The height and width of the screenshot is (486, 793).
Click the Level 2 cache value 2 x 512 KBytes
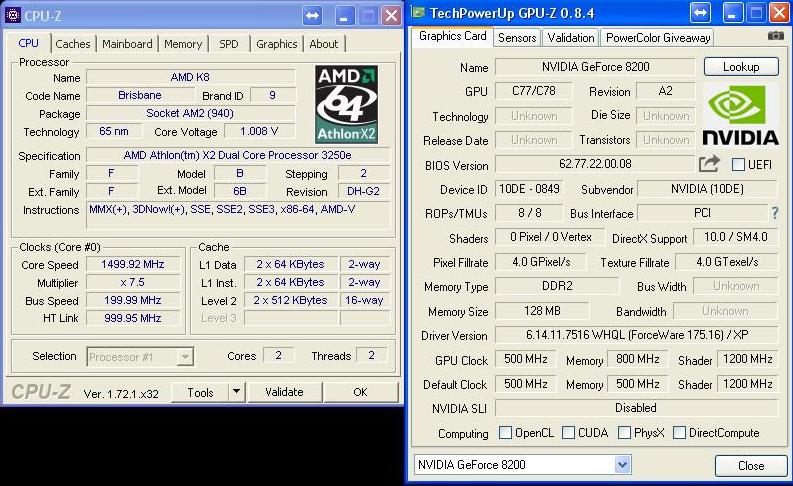290,300
